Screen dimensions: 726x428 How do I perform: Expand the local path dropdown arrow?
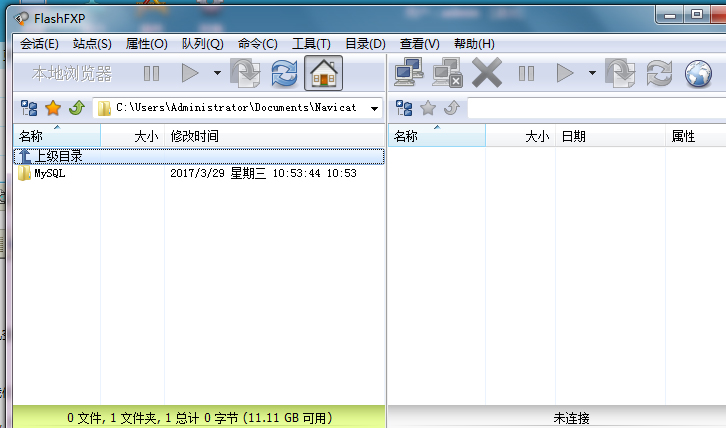point(375,108)
